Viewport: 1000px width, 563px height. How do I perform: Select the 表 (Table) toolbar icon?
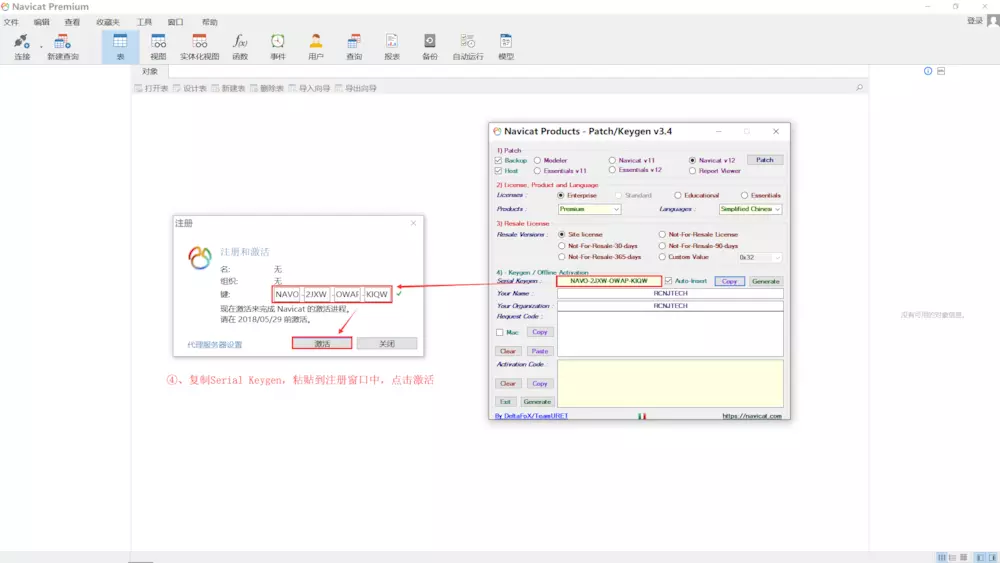coord(120,47)
